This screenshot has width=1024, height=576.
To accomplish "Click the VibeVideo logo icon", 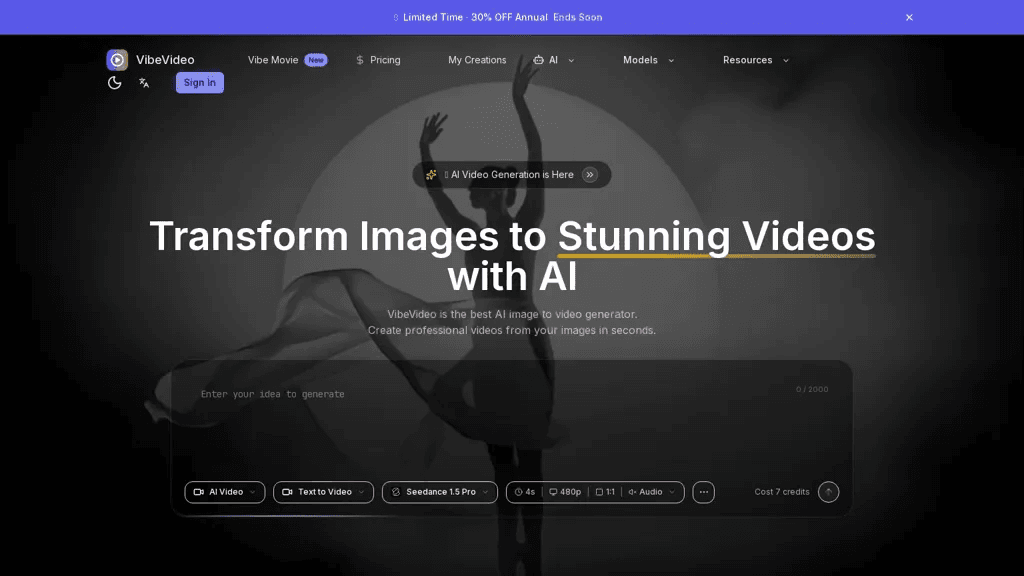I will click(x=117, y=59).
